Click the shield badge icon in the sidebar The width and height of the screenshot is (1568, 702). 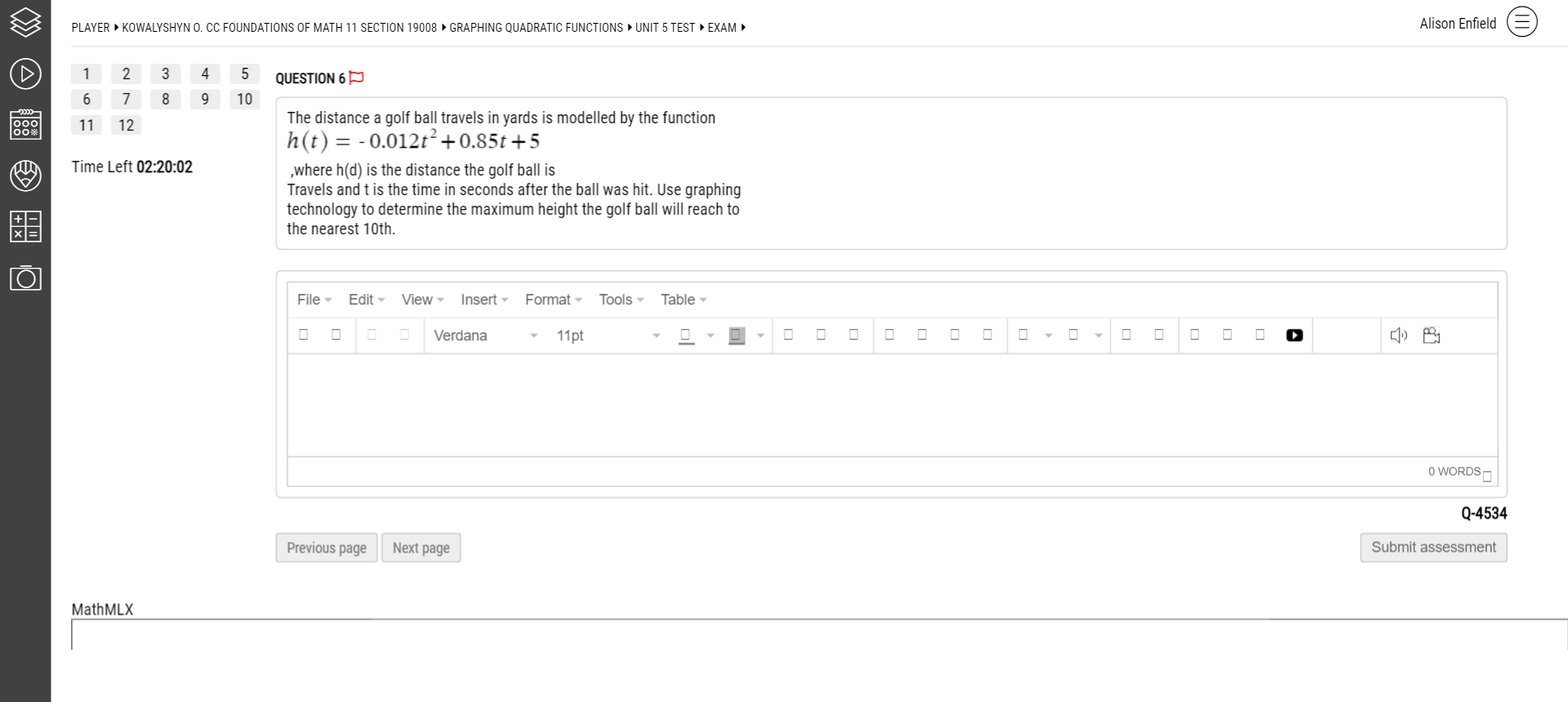[x=25, y=175]
